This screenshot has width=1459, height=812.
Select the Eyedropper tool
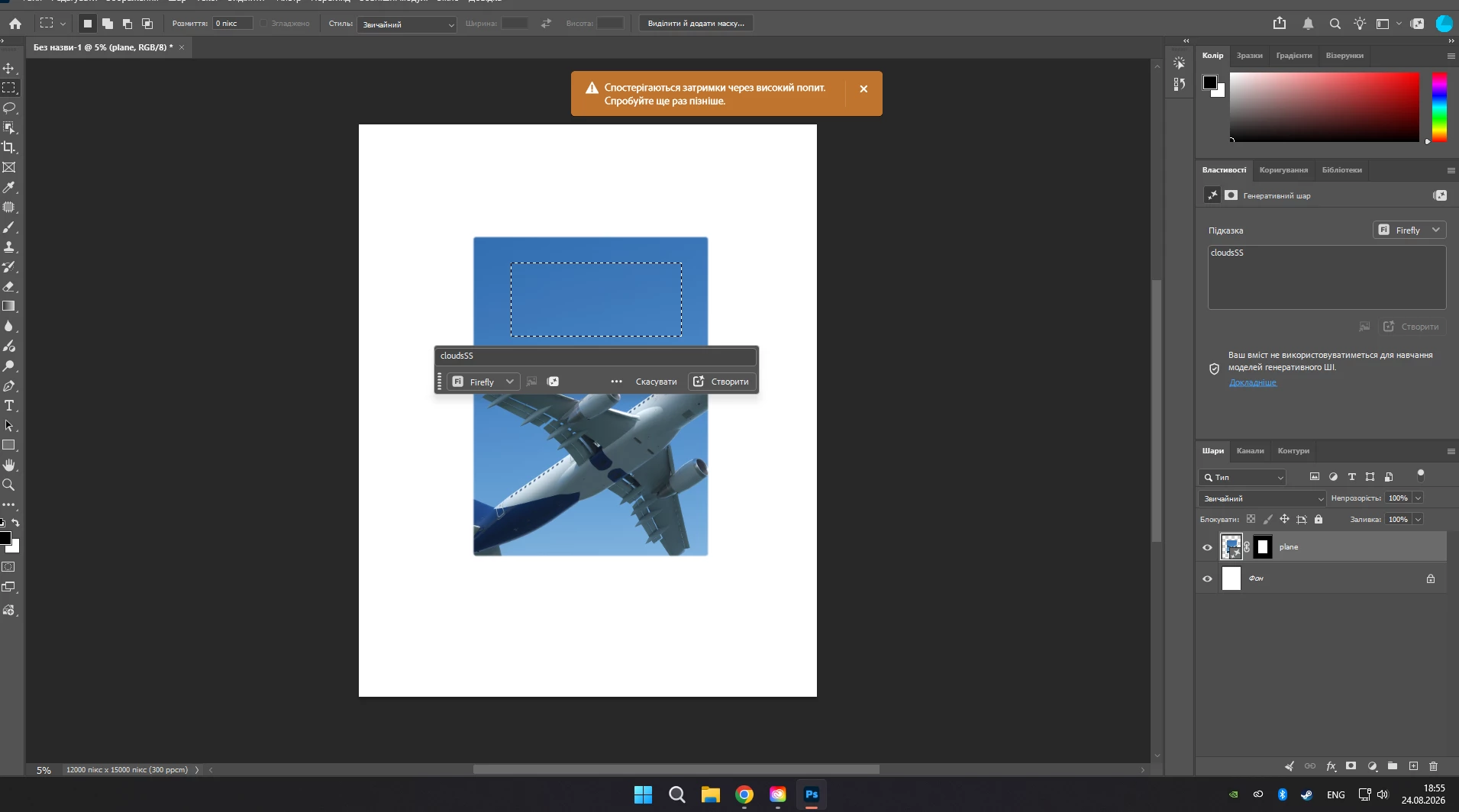point(9,187)
